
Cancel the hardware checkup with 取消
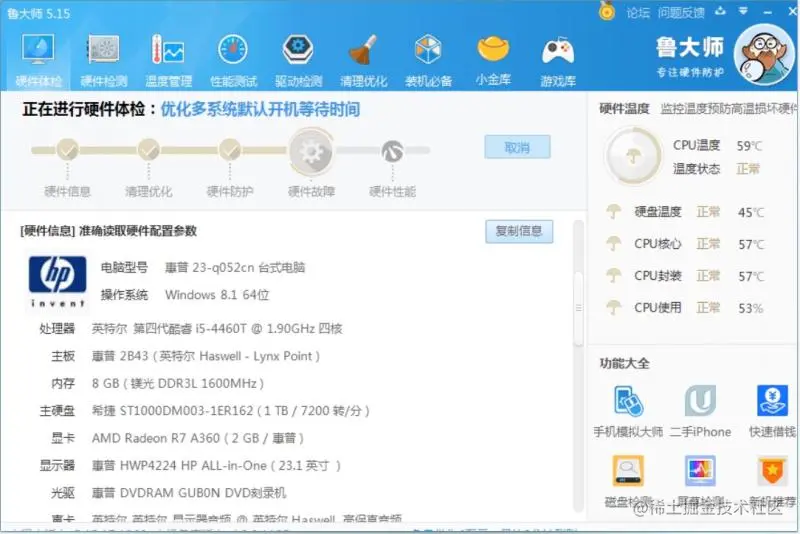517,147
